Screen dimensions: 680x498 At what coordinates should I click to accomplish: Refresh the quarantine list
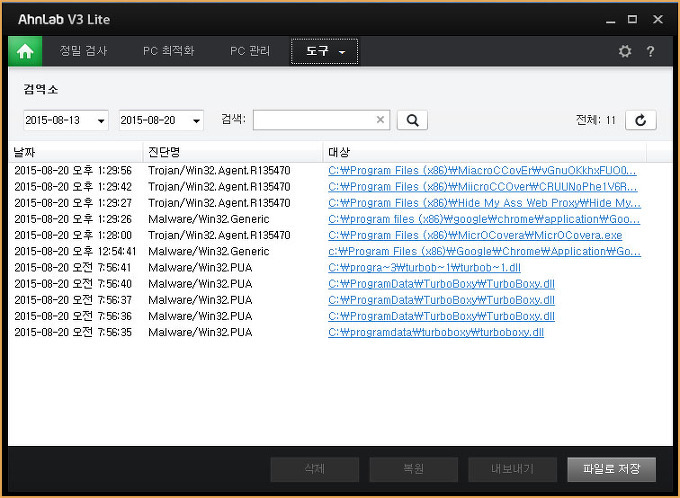pyautogui.click(x=641, y=120)
